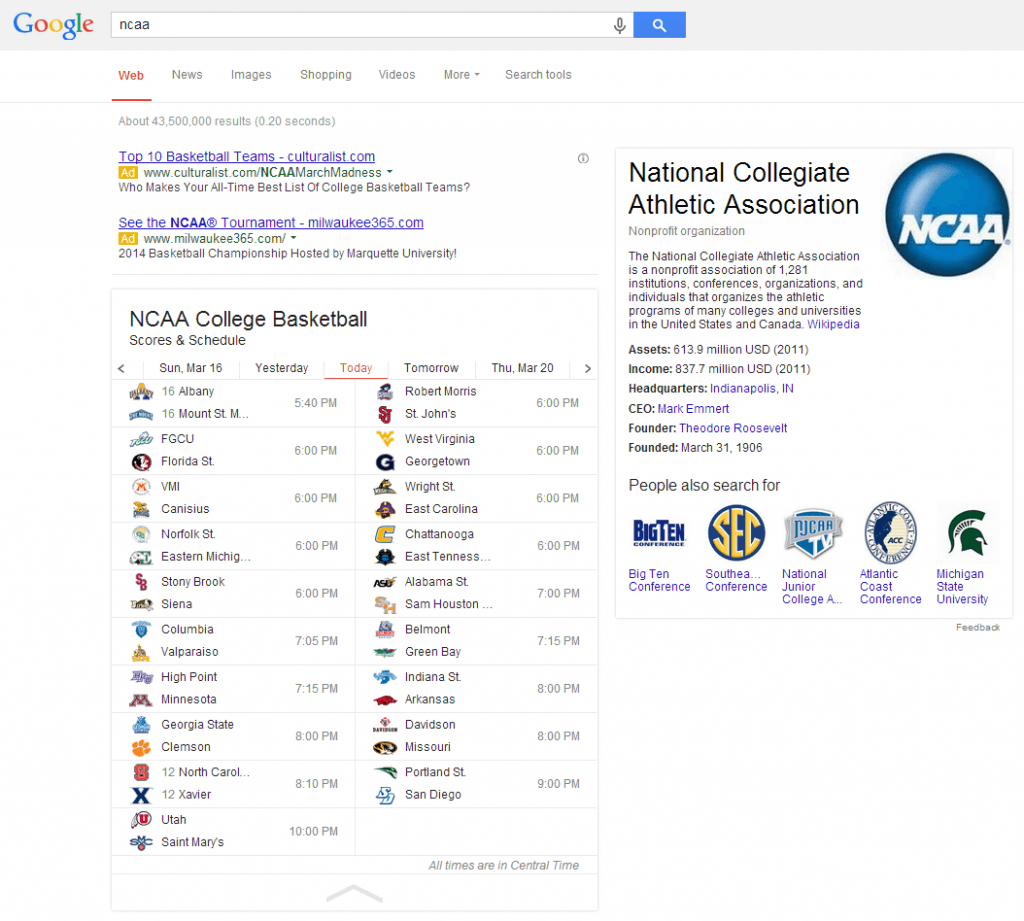Switch to the Images tab
1024x921 pixels.
pos(251,74)
